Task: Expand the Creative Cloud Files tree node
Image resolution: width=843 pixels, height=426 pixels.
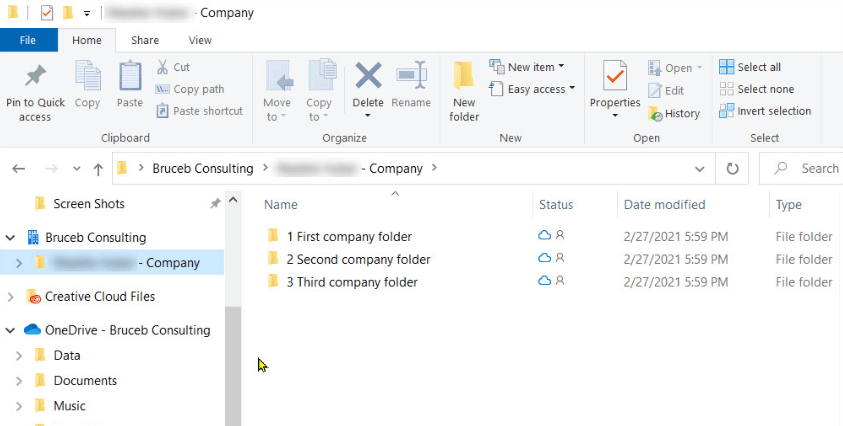Action: tap(11, 297)
